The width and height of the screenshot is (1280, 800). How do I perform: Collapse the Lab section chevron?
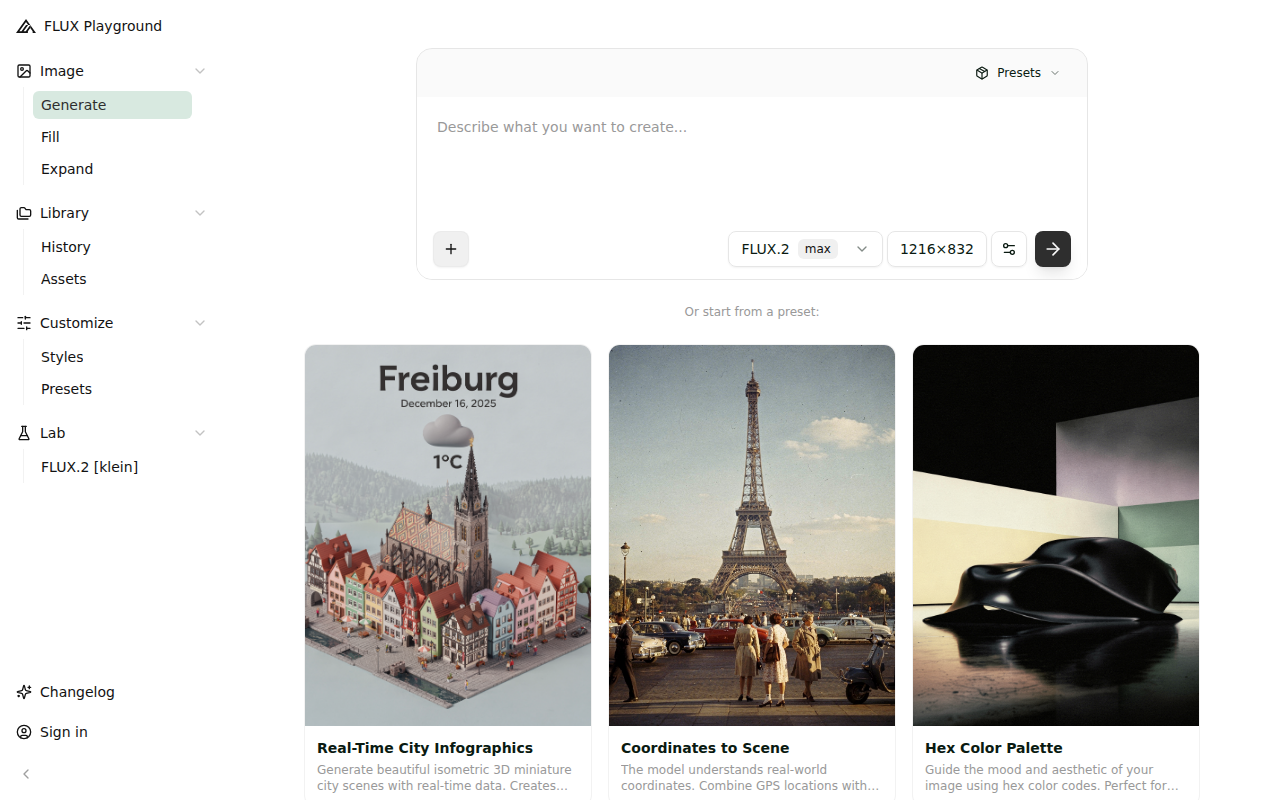[200, 433]
